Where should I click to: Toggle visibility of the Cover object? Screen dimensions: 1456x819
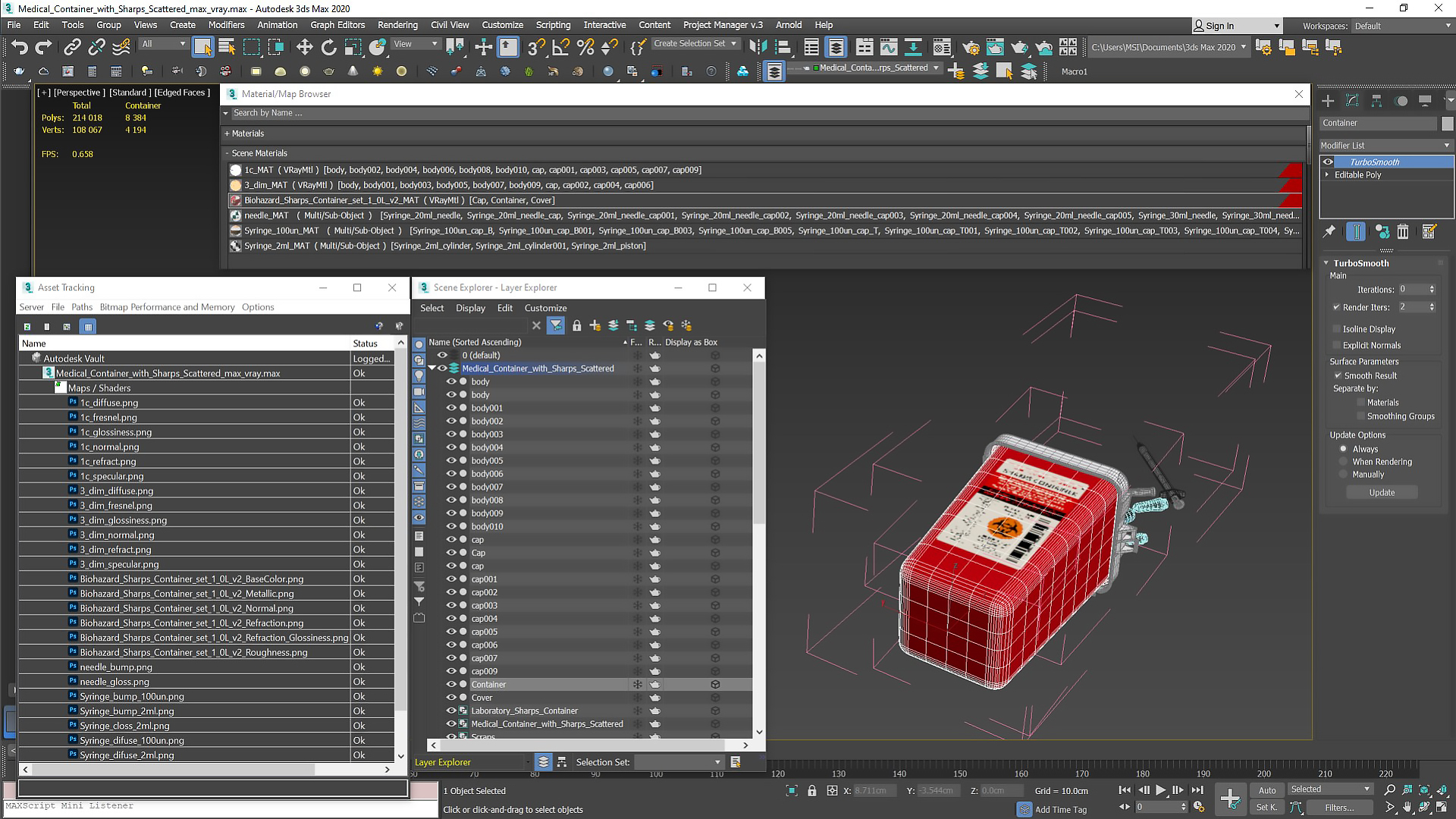(x=450, y=698)
